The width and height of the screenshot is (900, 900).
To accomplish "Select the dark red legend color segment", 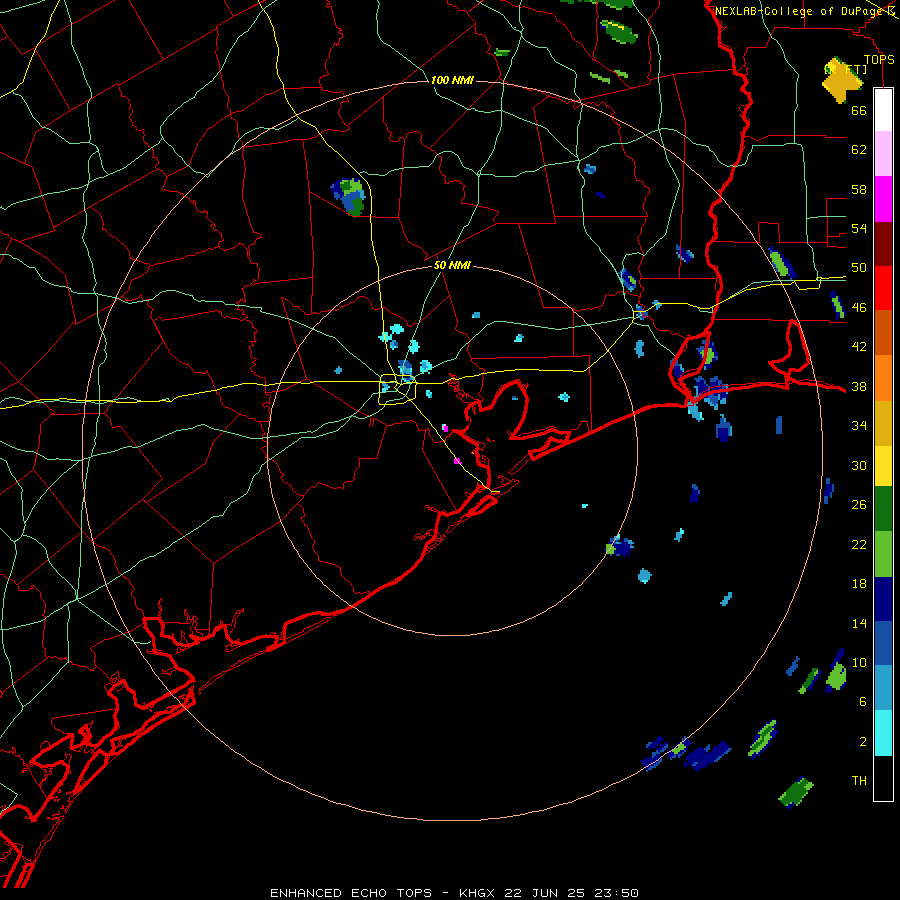I will click(x=883, y=243).
